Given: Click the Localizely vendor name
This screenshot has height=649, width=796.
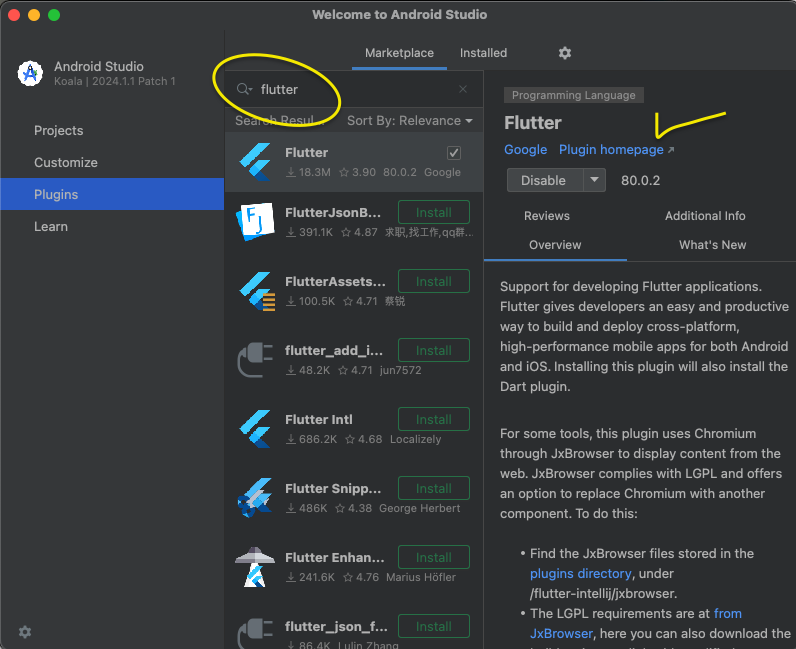Looking at the screenshot, I should [x=415, y=439].
